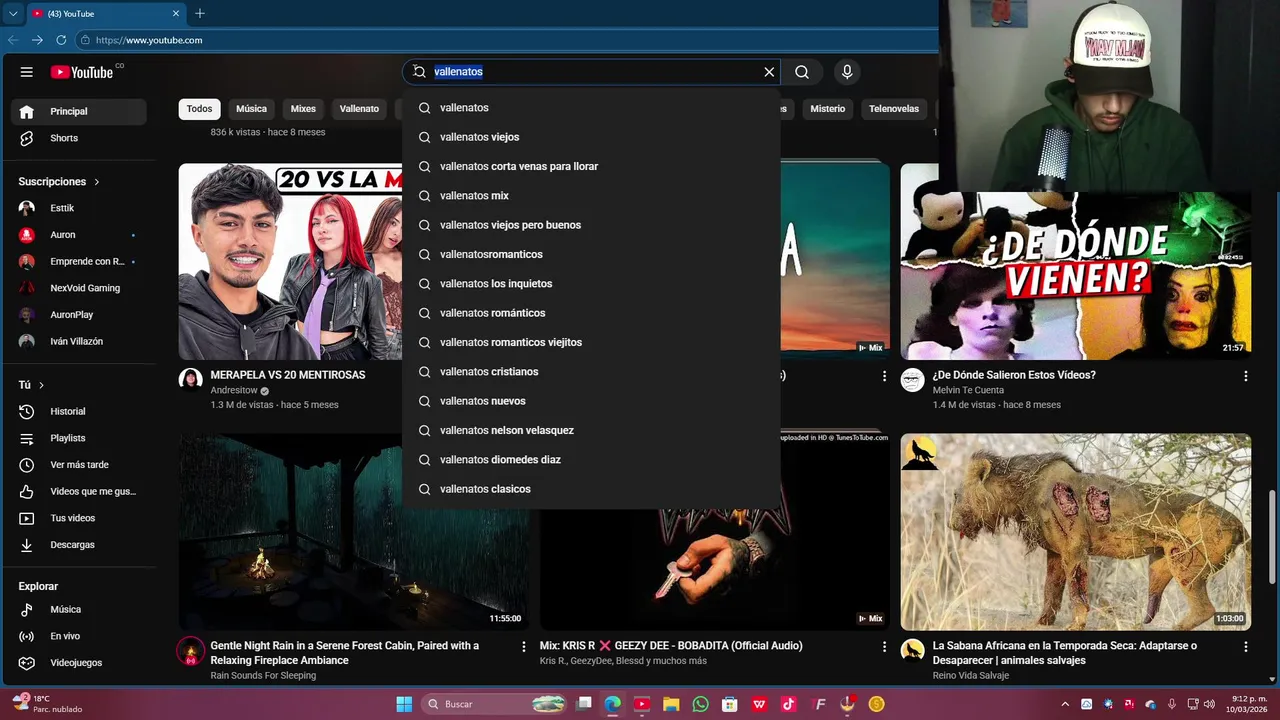Open Videos que me gustan list

pos(79,492)
